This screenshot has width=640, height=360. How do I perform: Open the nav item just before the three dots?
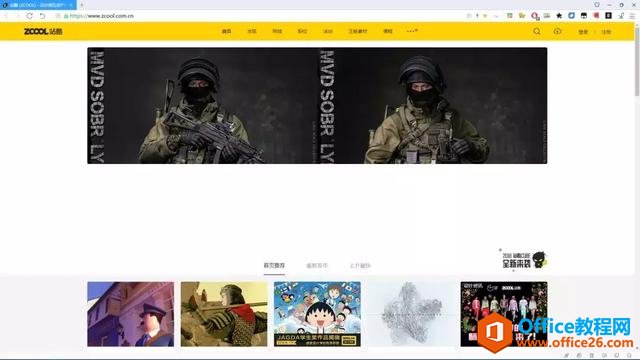pyautogui.click(x=388, y=31)
